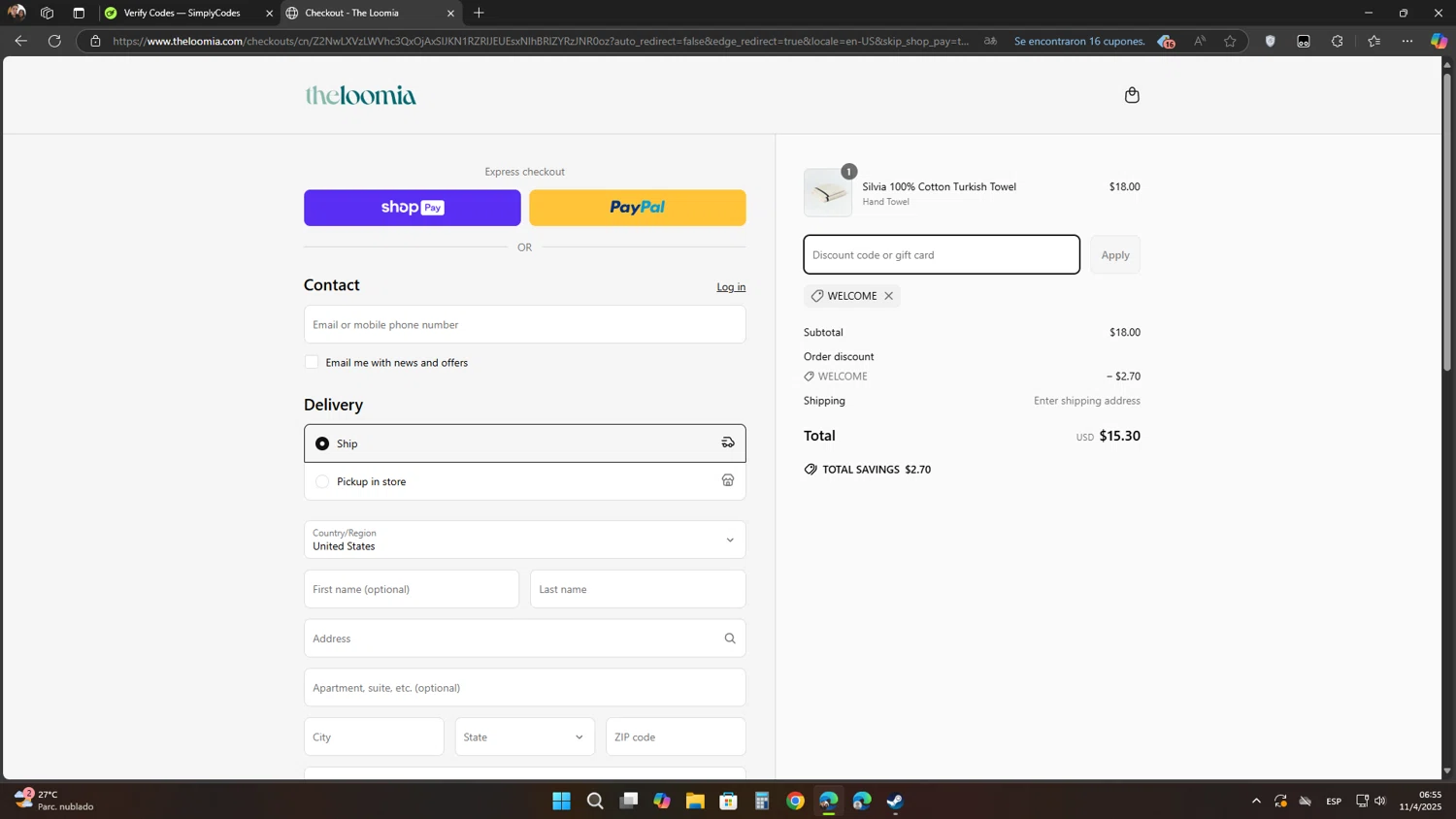
Task: Open the browser workspaces icon
Action: coord(47,13)
